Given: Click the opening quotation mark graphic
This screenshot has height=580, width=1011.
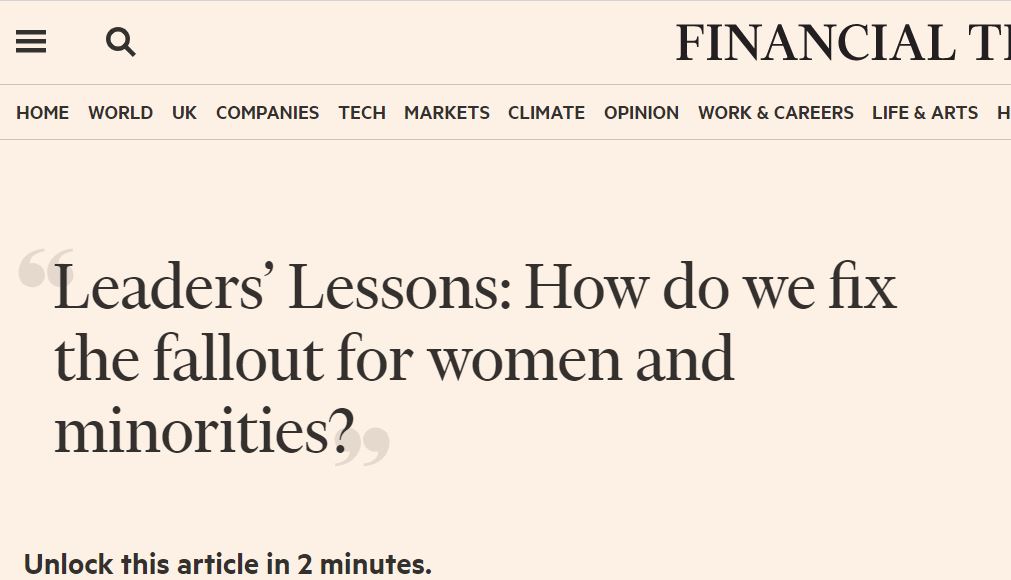Looking at the screenshot, I should pos(45,267).
